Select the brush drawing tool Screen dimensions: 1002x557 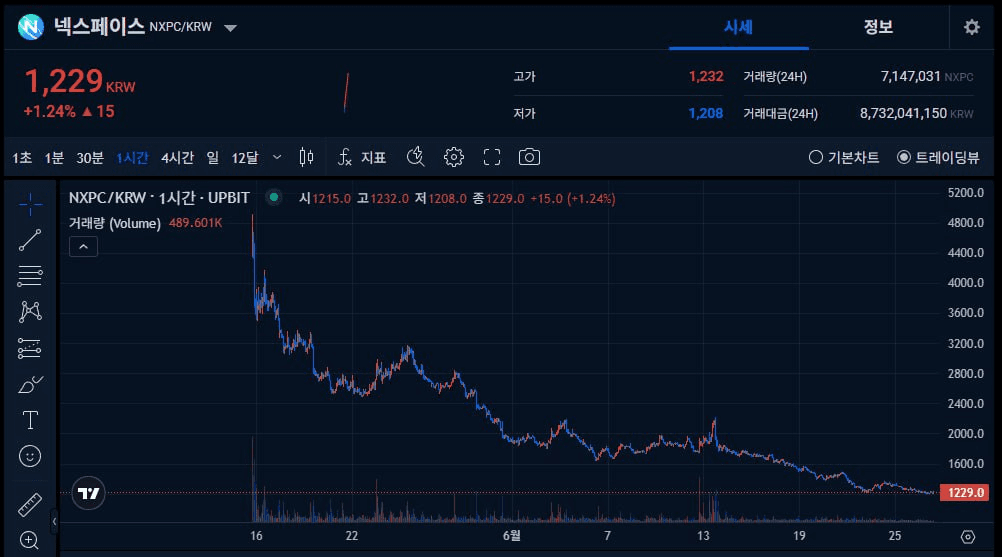pos(30,384)
